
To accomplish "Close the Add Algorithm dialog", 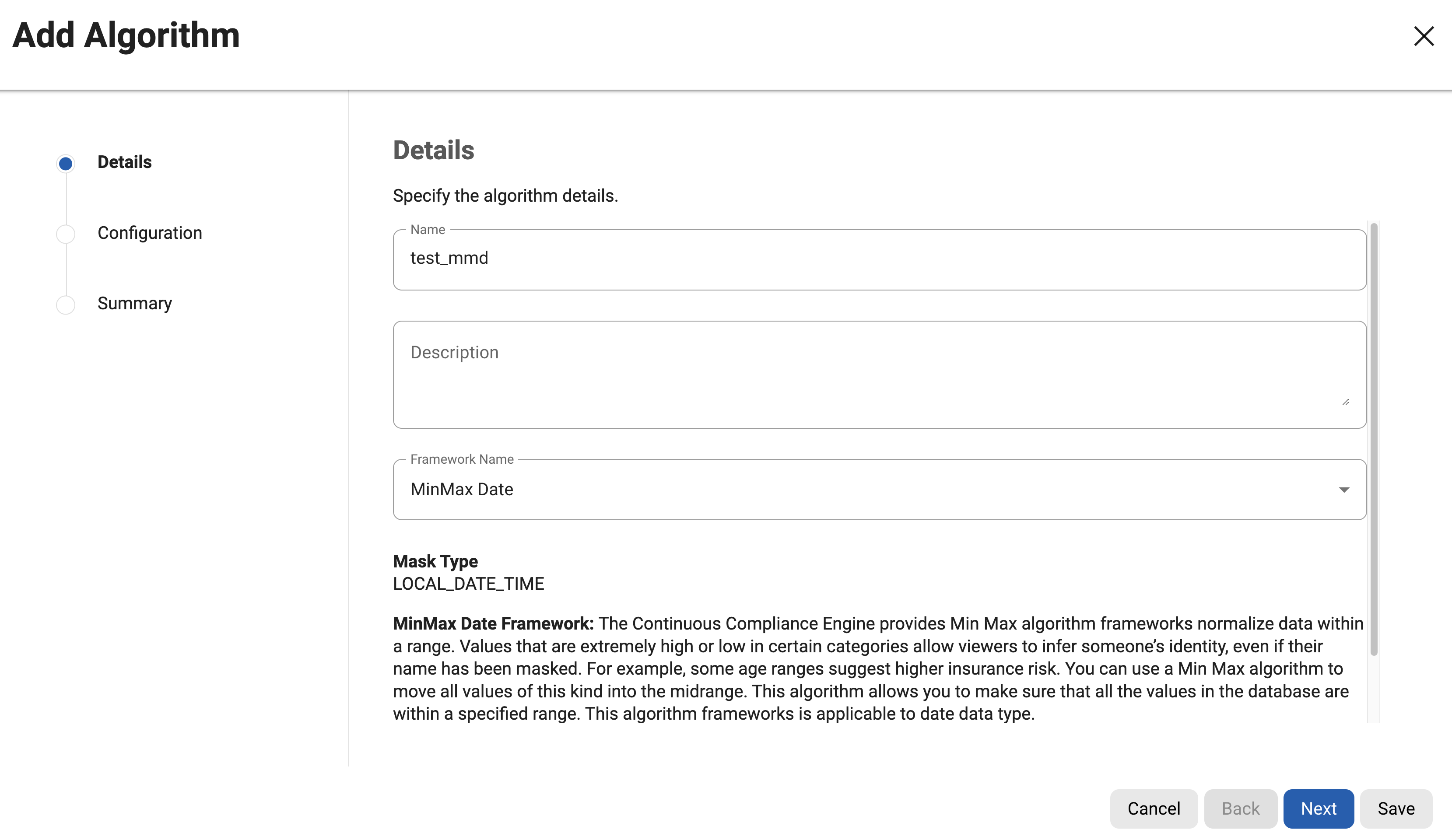I will [x=1423, y=36].
